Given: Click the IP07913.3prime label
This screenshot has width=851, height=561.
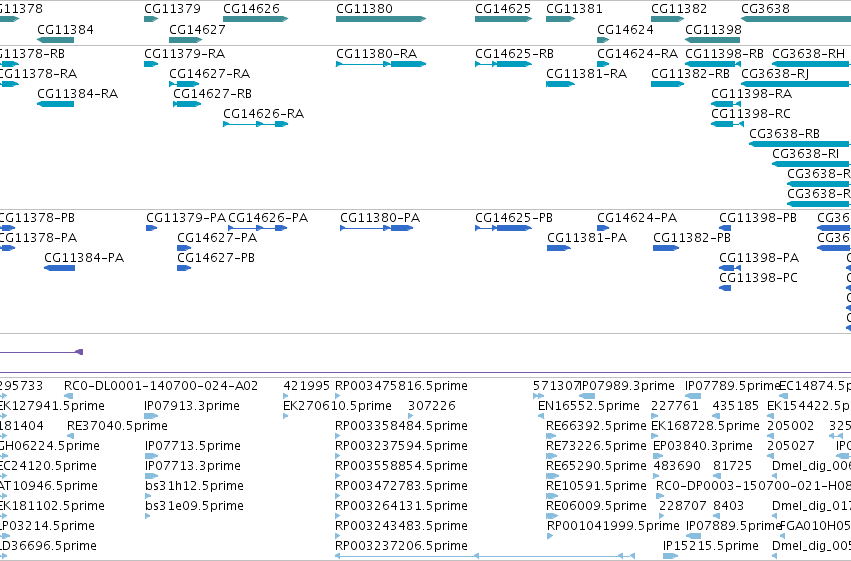Looking at the screenshot, I should click(192, 406).
